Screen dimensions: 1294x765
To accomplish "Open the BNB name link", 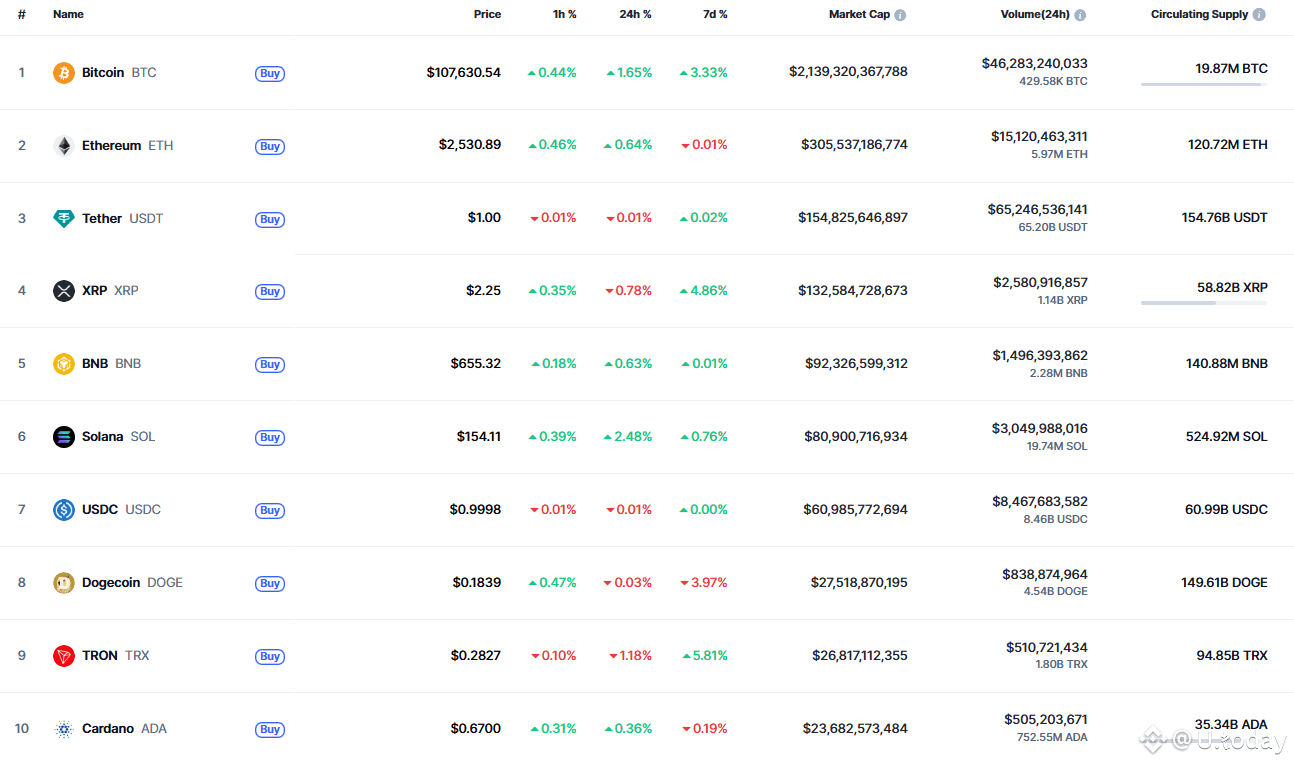I will (111, 364).
